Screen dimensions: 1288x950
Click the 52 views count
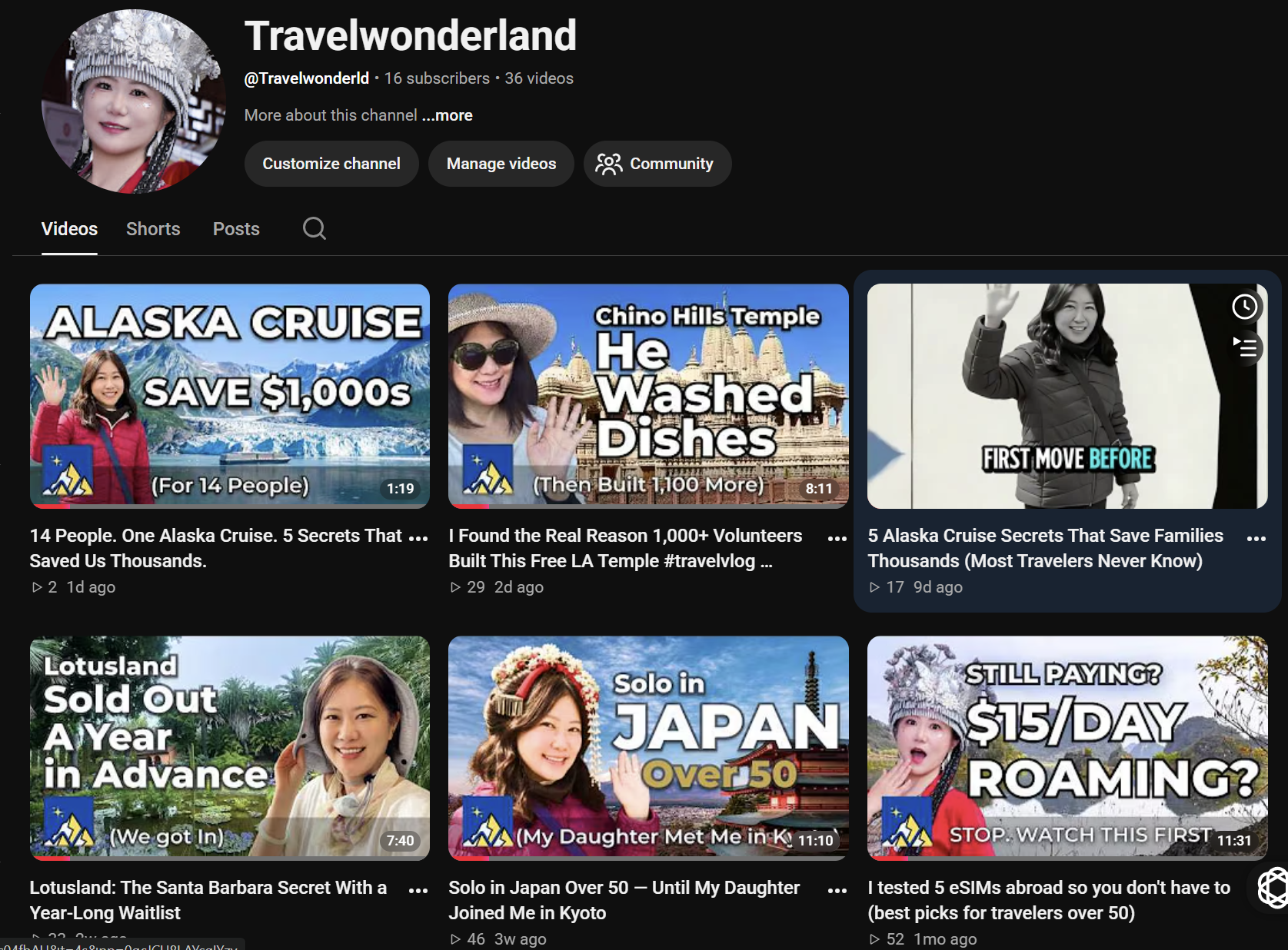(887, 939)
